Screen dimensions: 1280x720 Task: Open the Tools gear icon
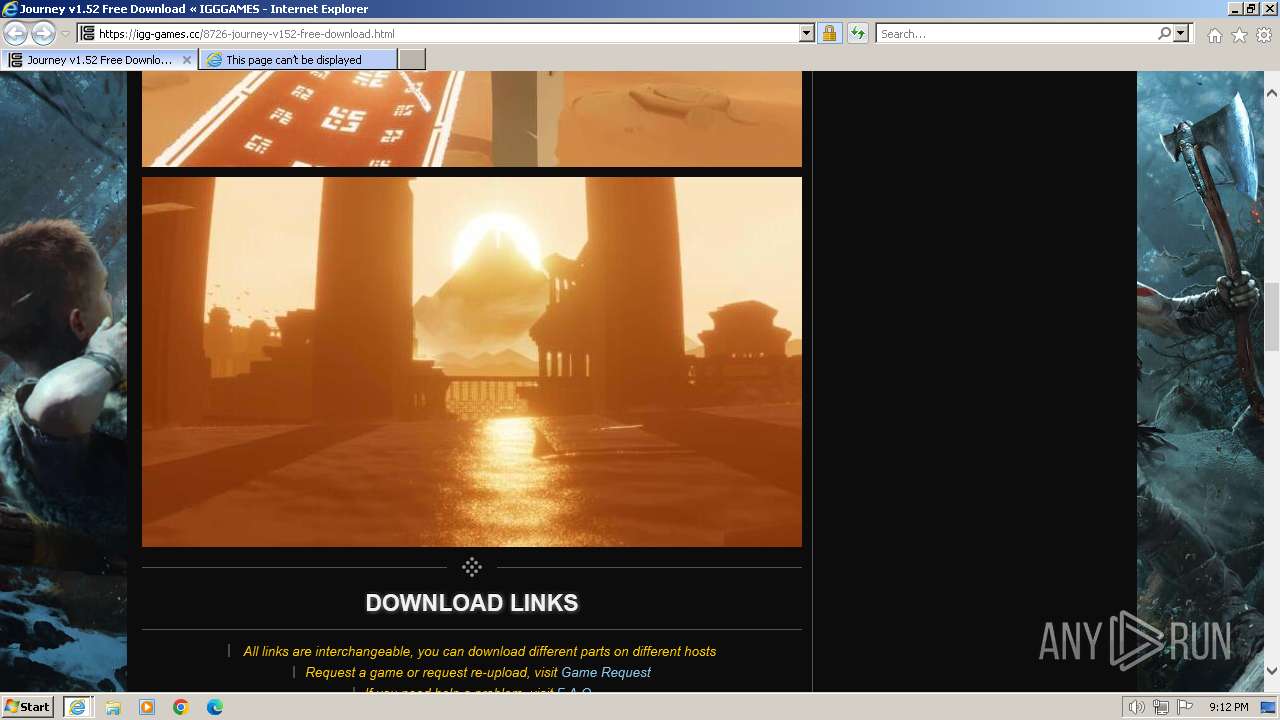click(x=1264, y=35)
